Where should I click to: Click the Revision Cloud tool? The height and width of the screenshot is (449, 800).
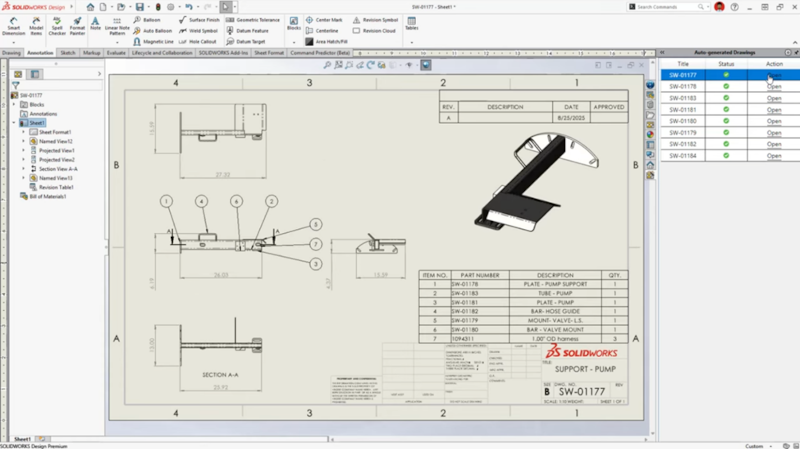(x=375, y=30)
